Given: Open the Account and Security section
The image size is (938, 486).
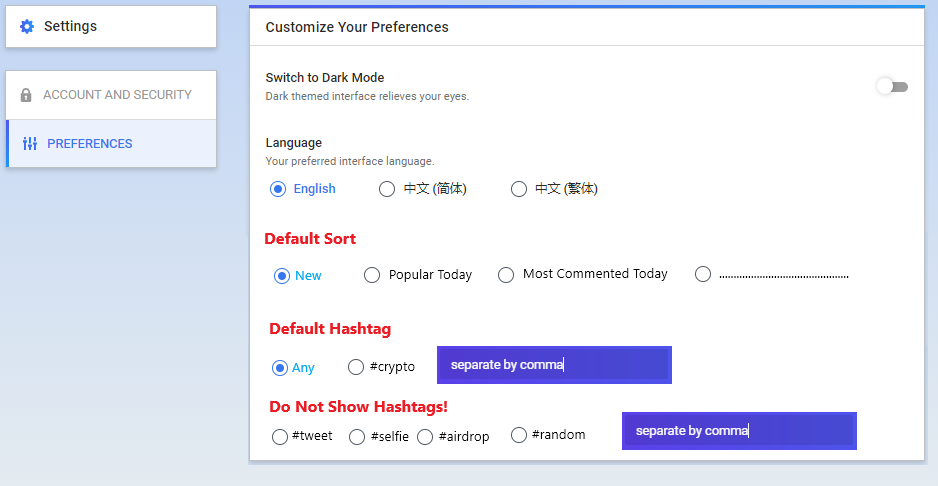Looking at the screenshot, I should click(x=111, y=95).
